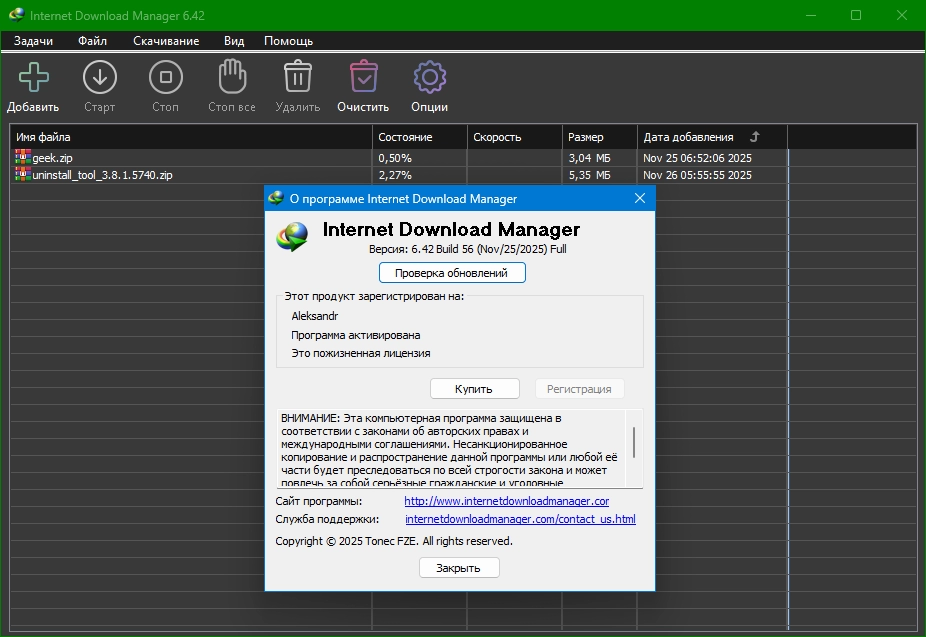926x637 pixels.
Task: Open the Скачивание menu
Action: pyautogui.click(x=166, y=41)
